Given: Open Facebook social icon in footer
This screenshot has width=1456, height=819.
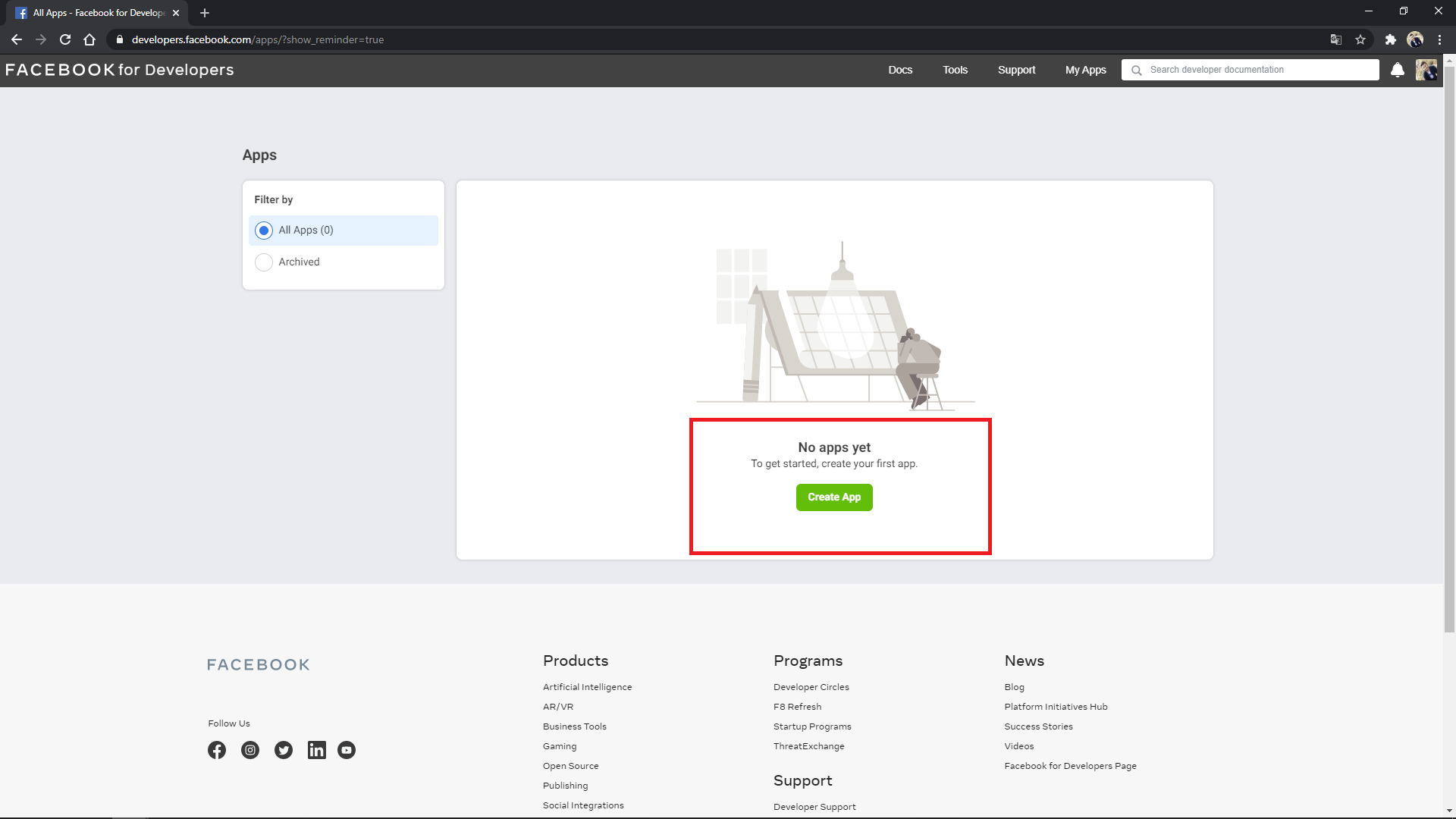Looking at the screenshot, I should (x=217, y=750).
